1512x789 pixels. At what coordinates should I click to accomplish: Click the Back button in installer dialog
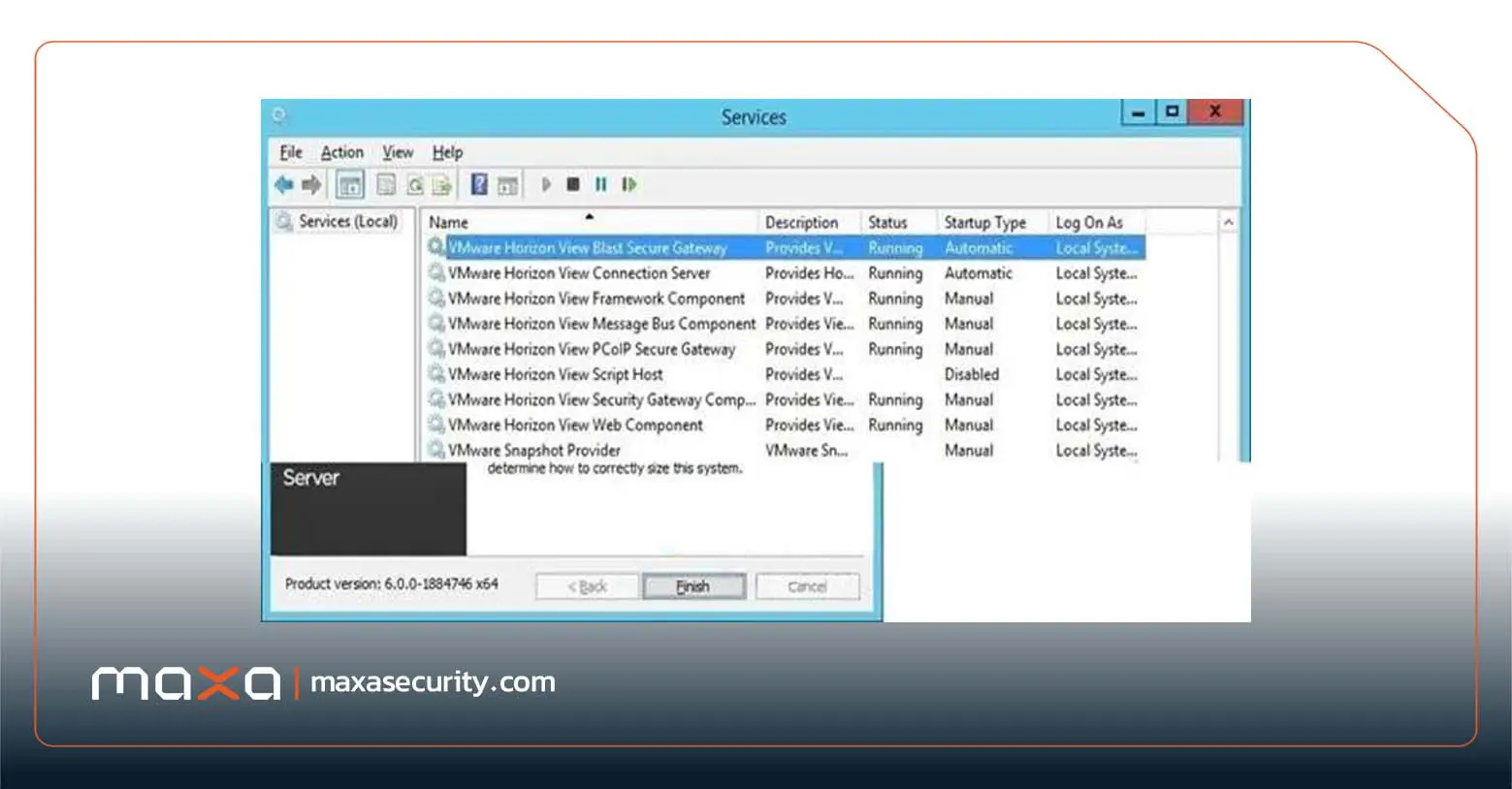pyautogui.click(x=587, y=586)
